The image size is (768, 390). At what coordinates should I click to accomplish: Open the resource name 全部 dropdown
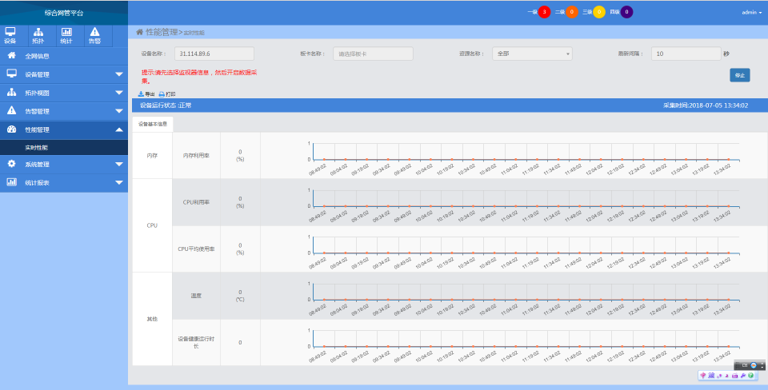pos(532,54)
